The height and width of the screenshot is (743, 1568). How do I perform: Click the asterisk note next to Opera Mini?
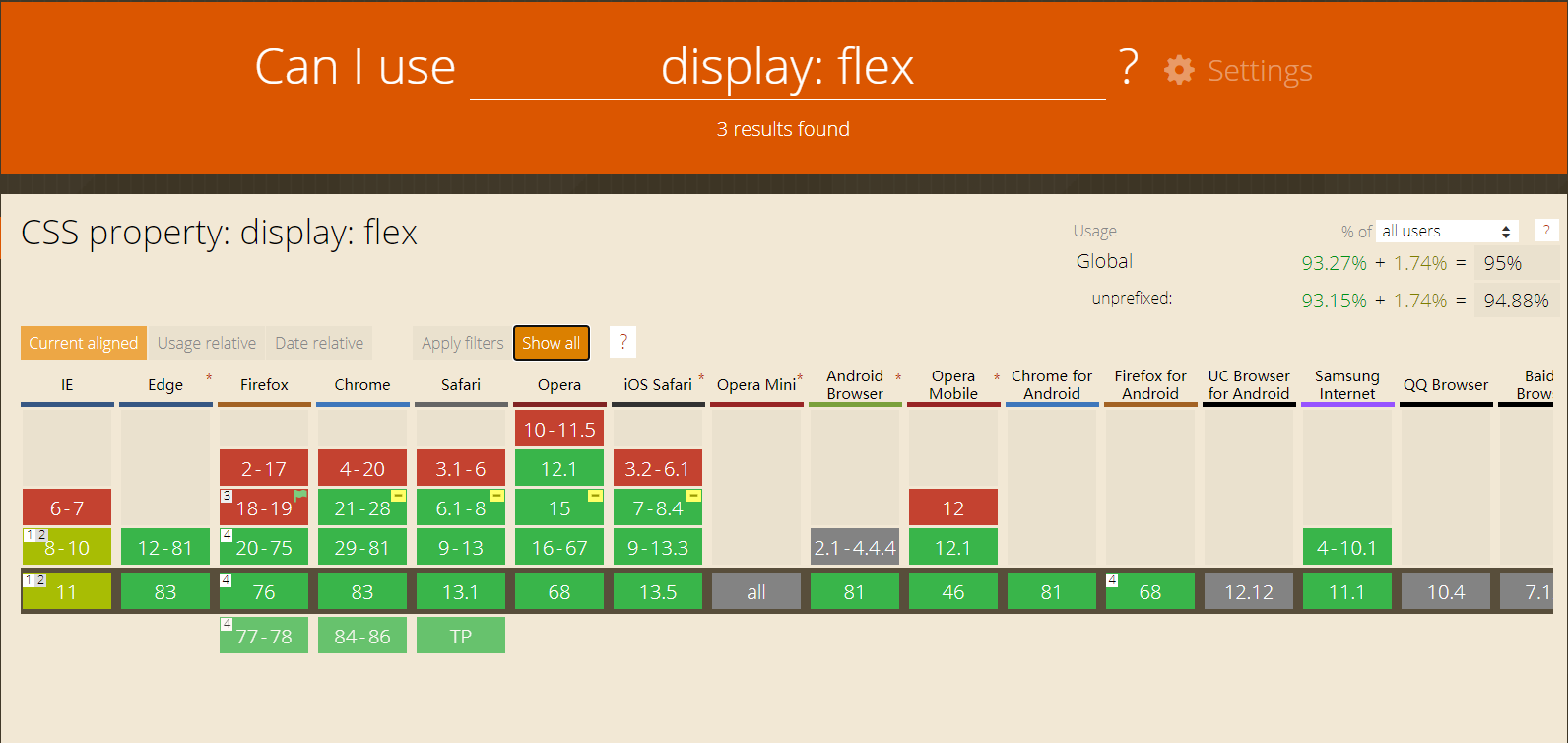point(800,378)
